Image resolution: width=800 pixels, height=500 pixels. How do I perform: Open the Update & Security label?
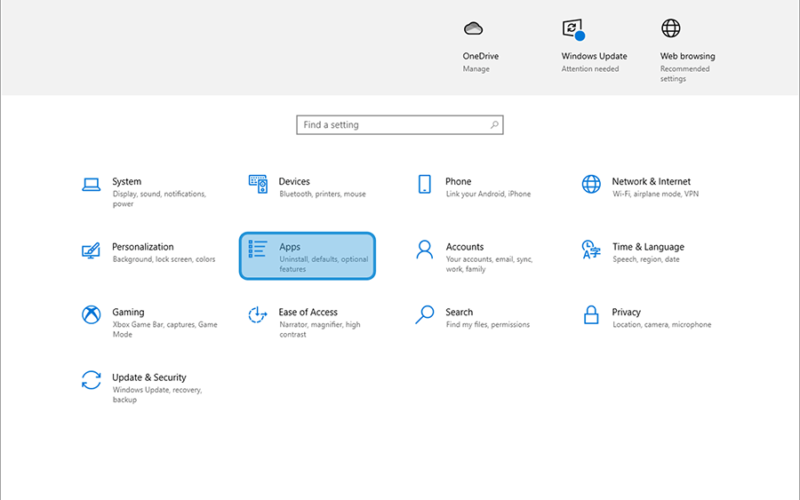[149, 378]
